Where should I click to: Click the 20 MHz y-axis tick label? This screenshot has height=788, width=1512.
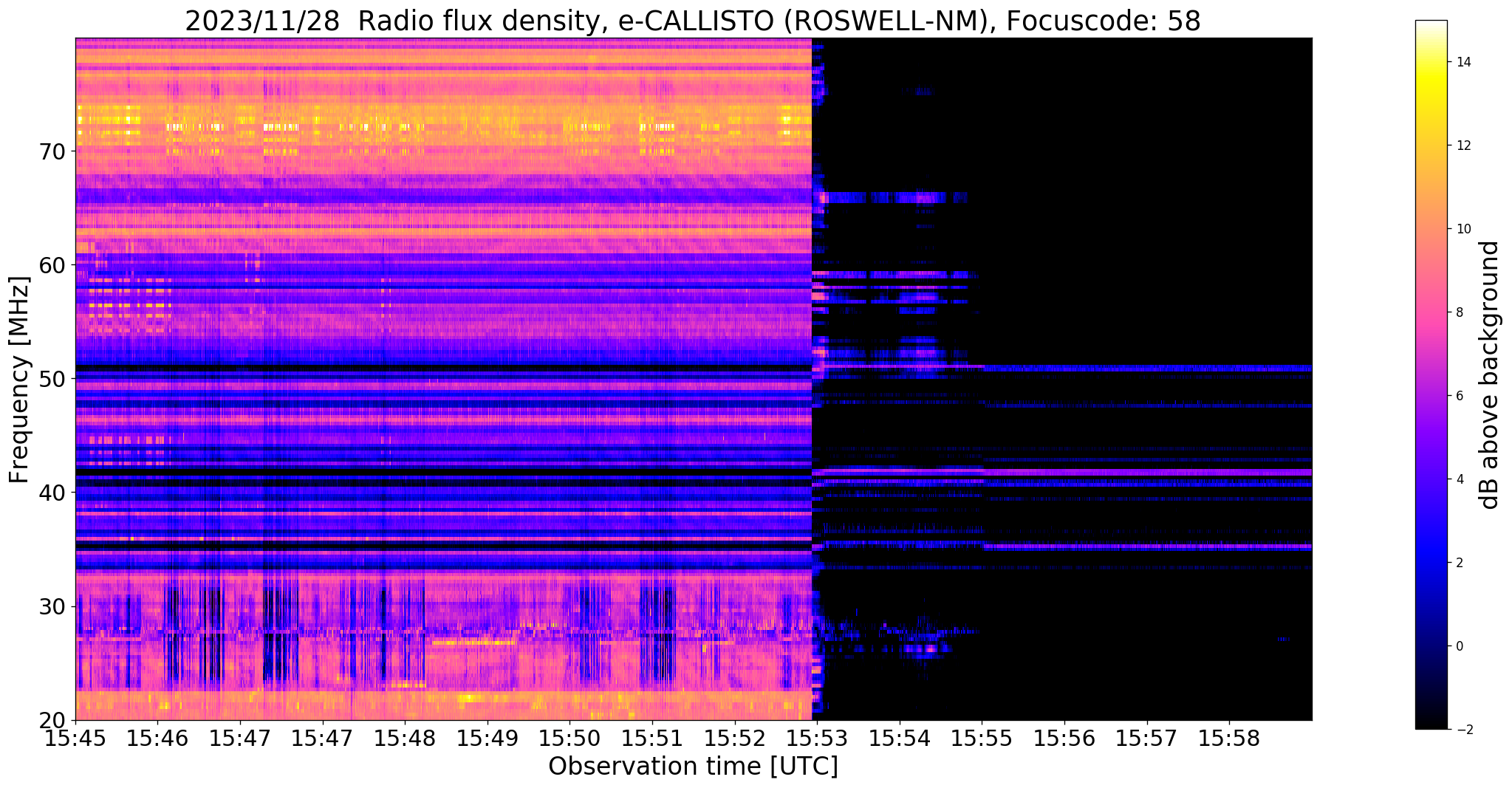click(x=52, y=720)
